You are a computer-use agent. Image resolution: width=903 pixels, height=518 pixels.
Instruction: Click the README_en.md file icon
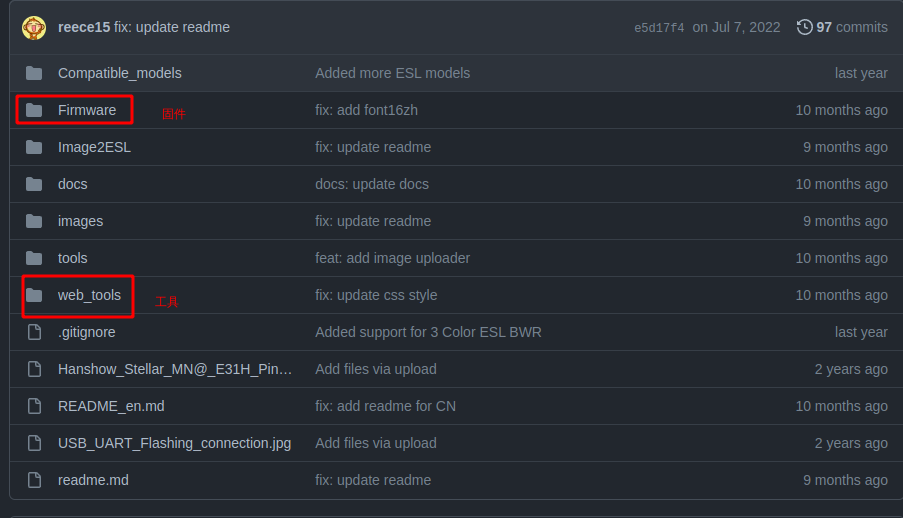coord(35,406)
